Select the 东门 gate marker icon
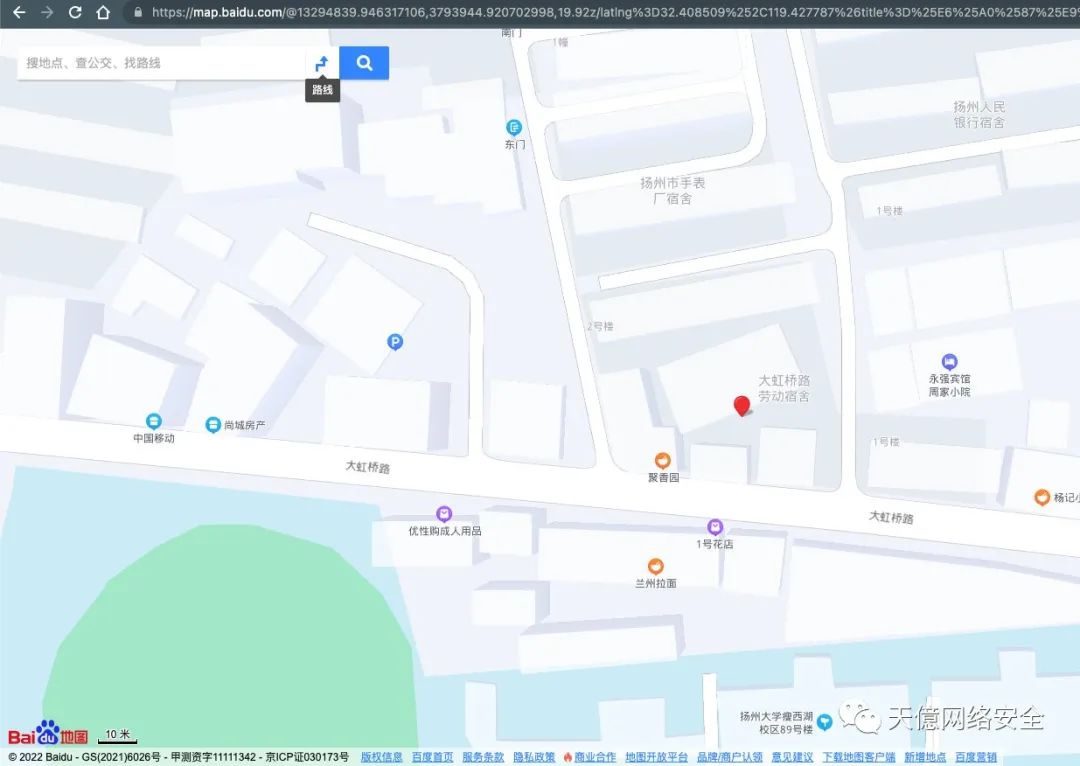The image size is (1080, 766). coord(514,127)
